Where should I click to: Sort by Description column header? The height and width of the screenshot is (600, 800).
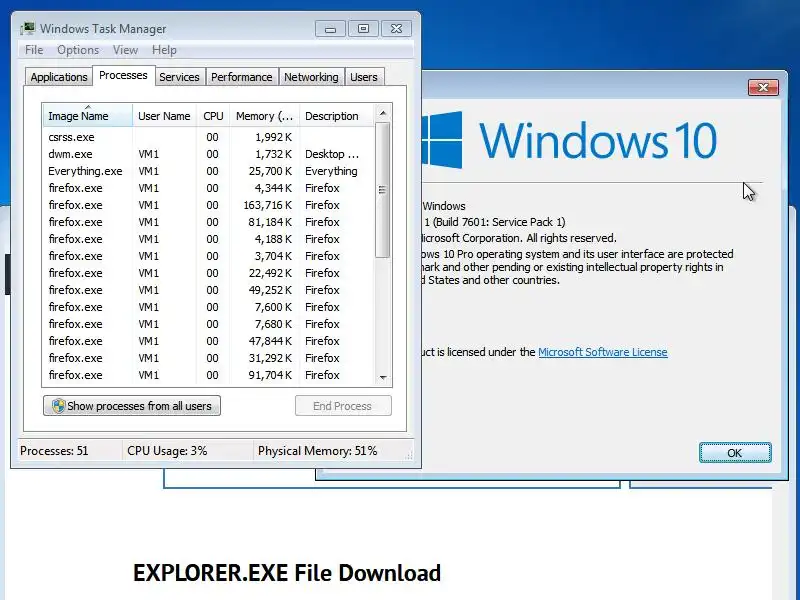tap(337, 116)
